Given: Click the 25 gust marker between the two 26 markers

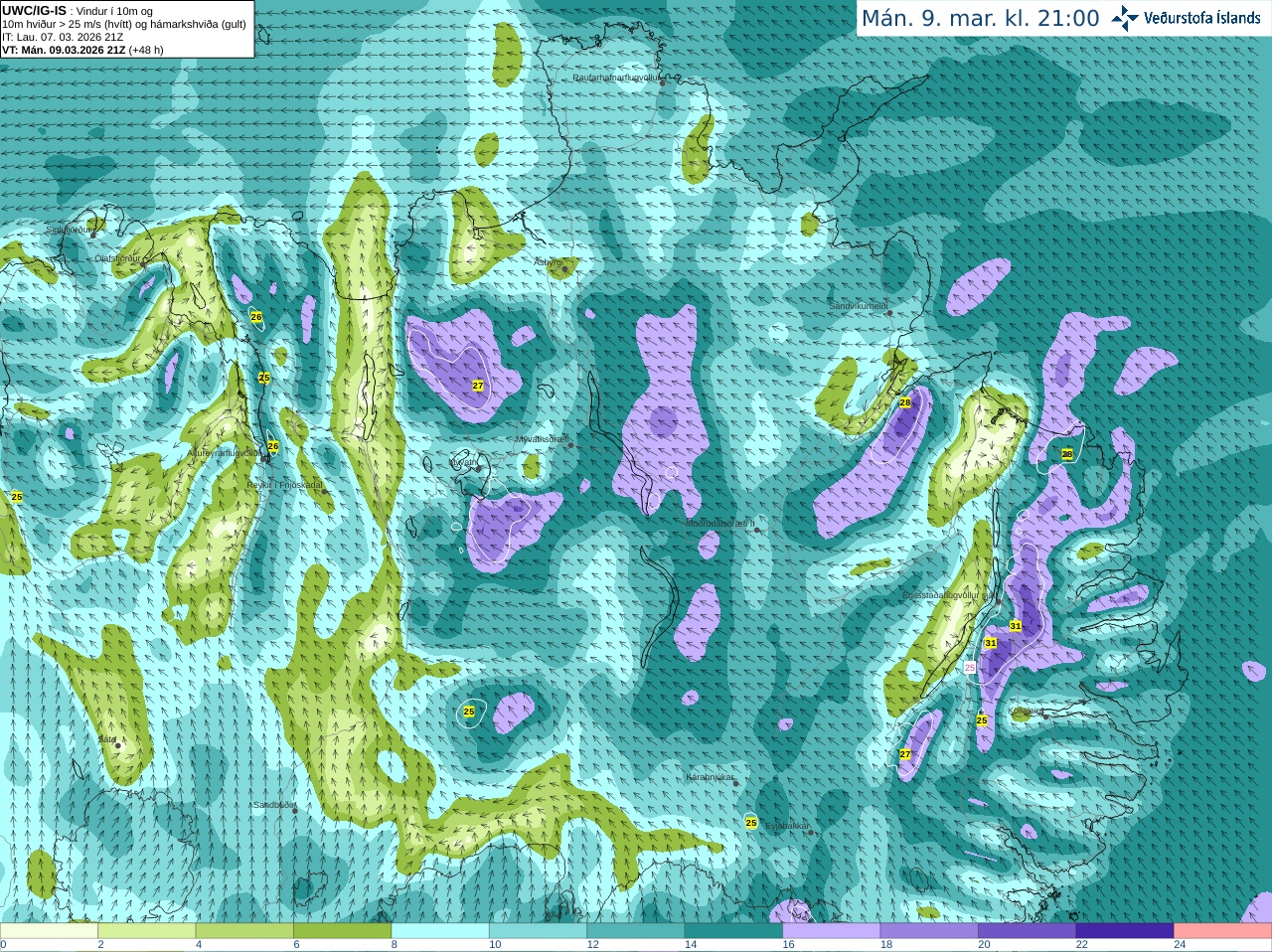Looking at the screenshot, I should pyautogui.click(x=264, y=378).
